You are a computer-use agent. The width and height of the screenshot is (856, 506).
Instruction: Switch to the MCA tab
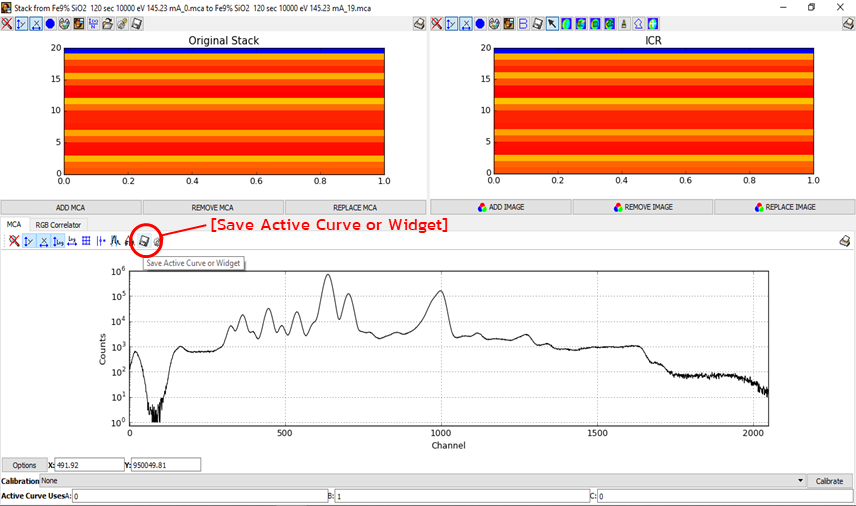click(14, 224)
